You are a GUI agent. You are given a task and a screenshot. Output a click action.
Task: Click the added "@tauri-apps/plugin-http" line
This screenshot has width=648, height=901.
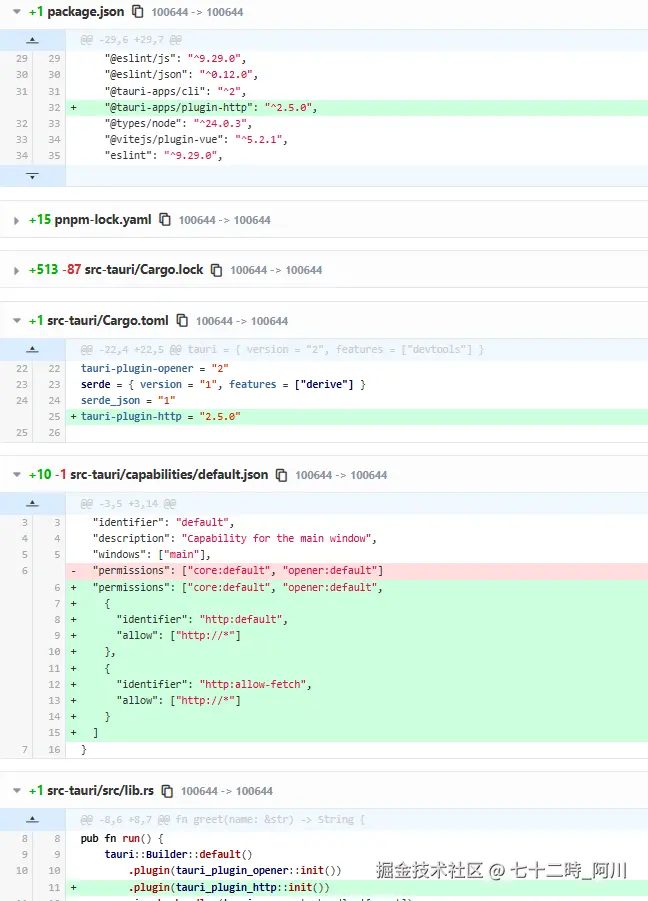coord(357,107)
